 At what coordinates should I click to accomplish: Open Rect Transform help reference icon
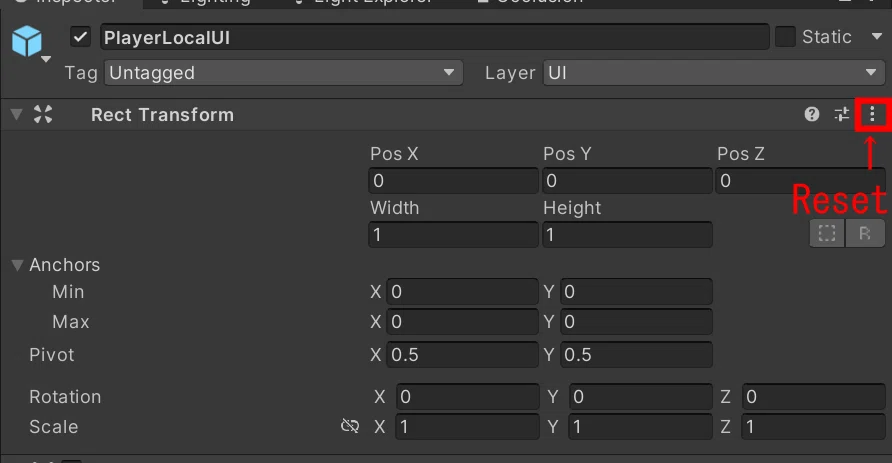pyautogui.click(x=812, y=114)
